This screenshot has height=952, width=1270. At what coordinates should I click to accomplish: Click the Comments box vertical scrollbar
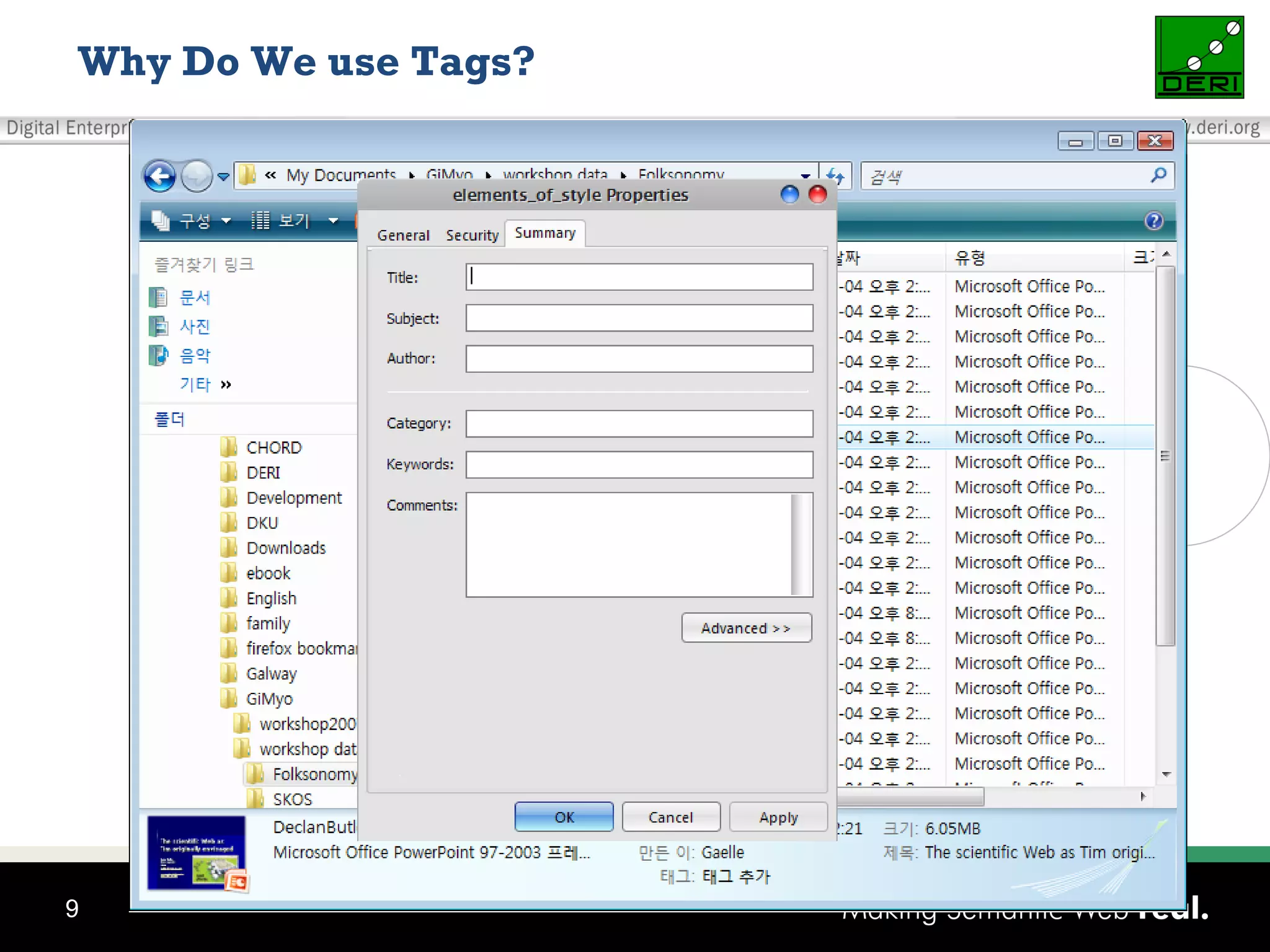point(802,545)
